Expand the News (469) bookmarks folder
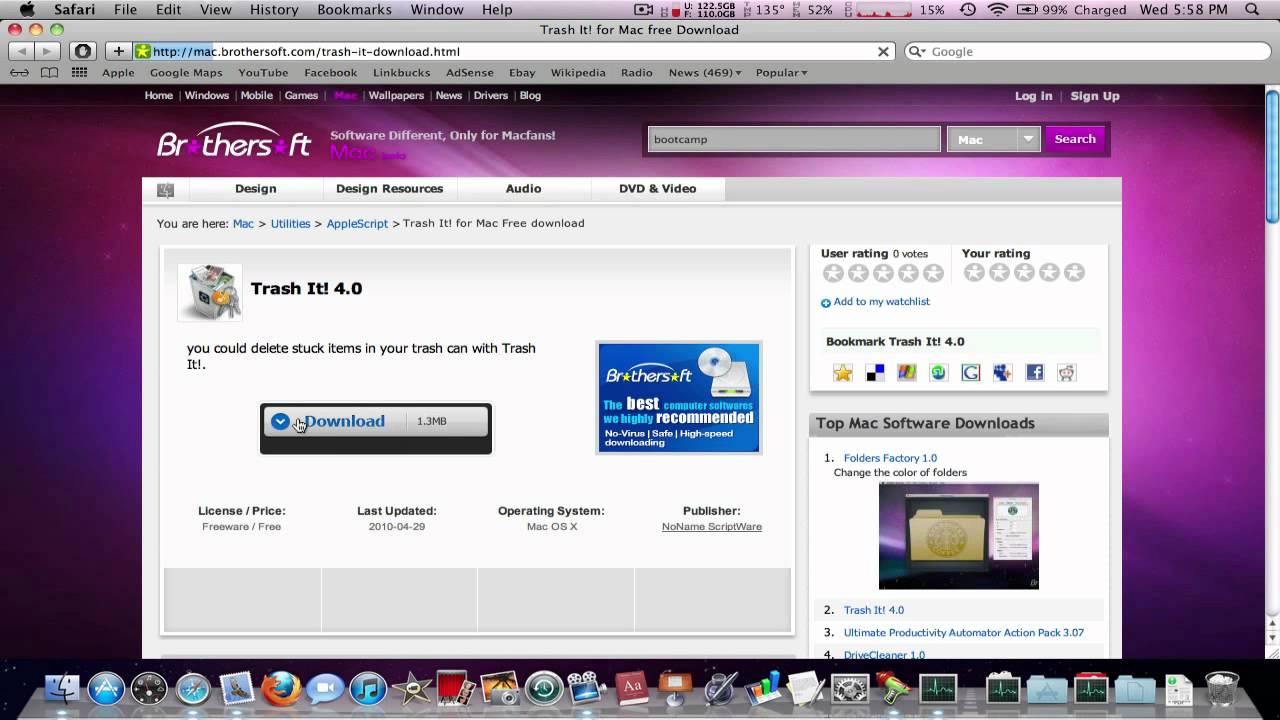This screenshot has width=1280, height=720. (705, 72)
